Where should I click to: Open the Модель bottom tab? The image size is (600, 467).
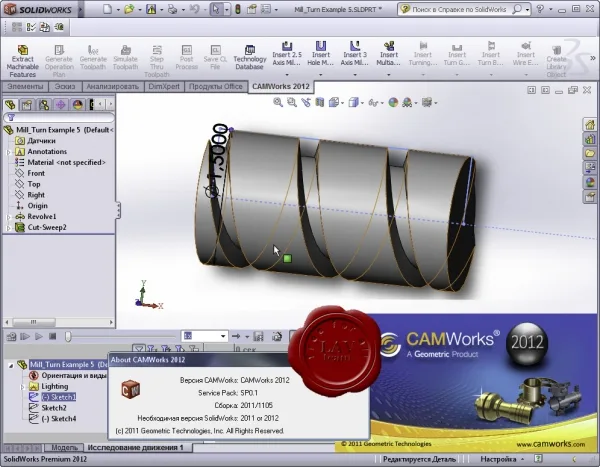coord(64,447)
